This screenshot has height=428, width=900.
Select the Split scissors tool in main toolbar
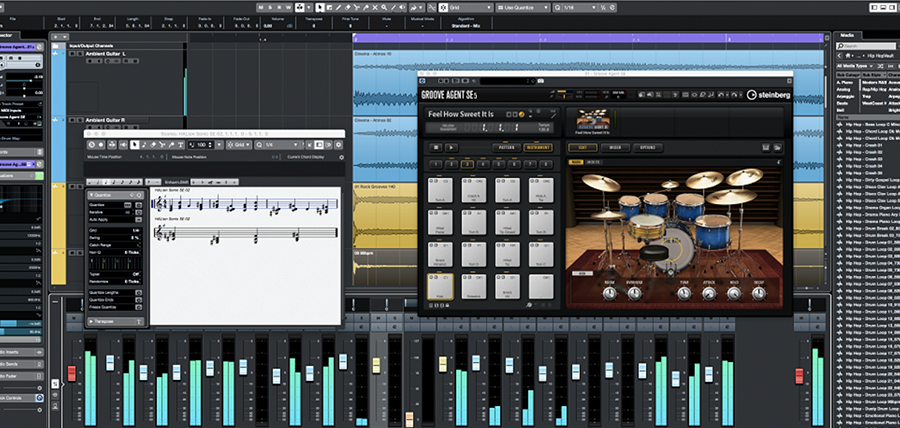[356, 7]
